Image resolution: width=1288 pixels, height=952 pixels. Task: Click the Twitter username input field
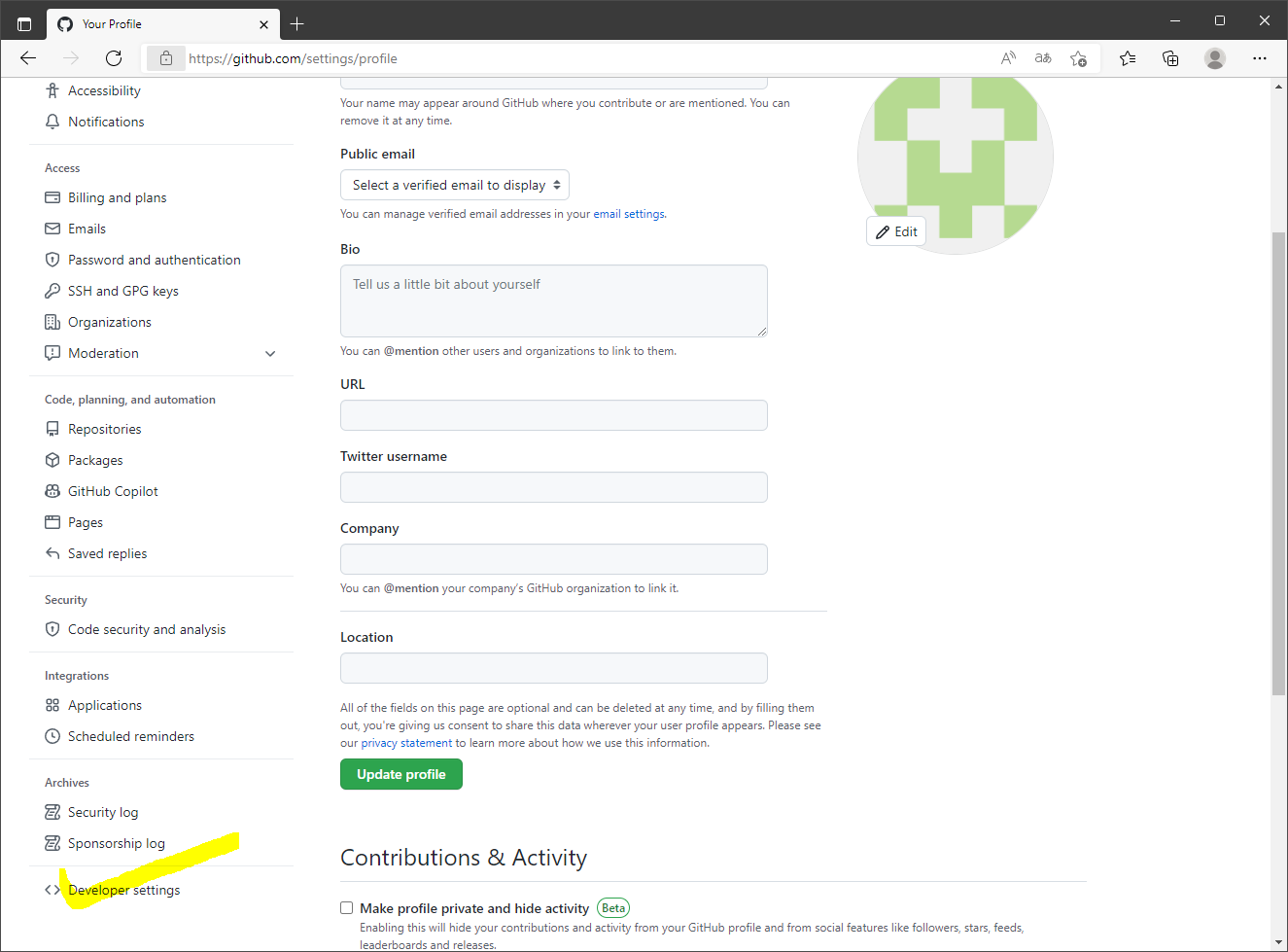pos(554,487)
